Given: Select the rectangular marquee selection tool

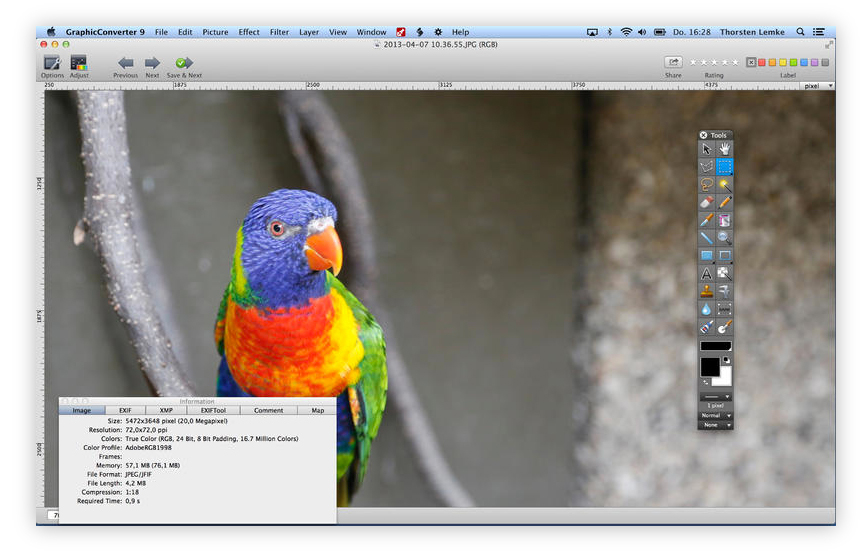Looking at the screenshot, I should tap(724, 167).
